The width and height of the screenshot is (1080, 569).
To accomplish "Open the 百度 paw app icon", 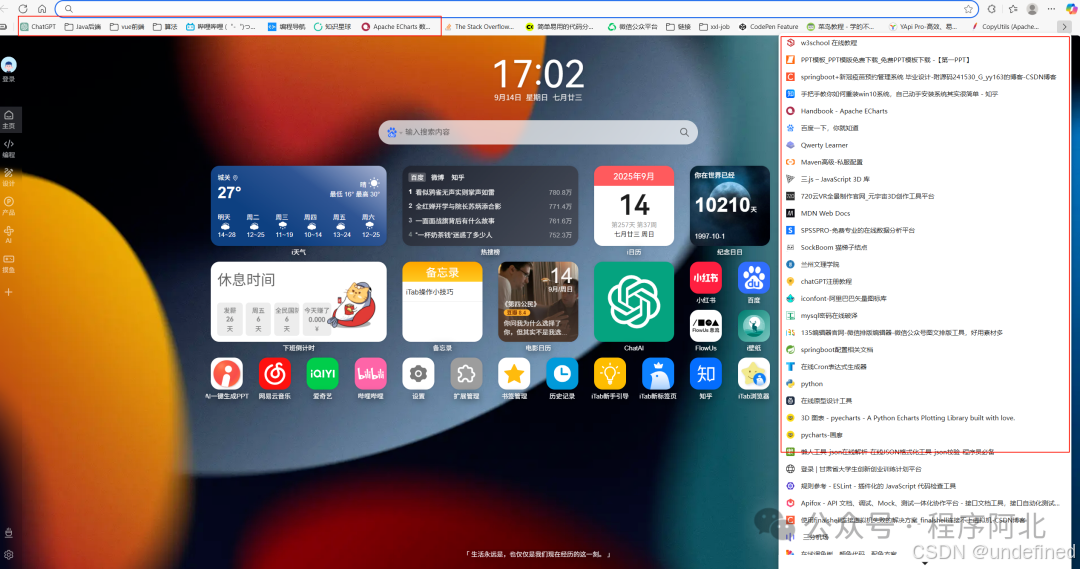I will 754,278.
